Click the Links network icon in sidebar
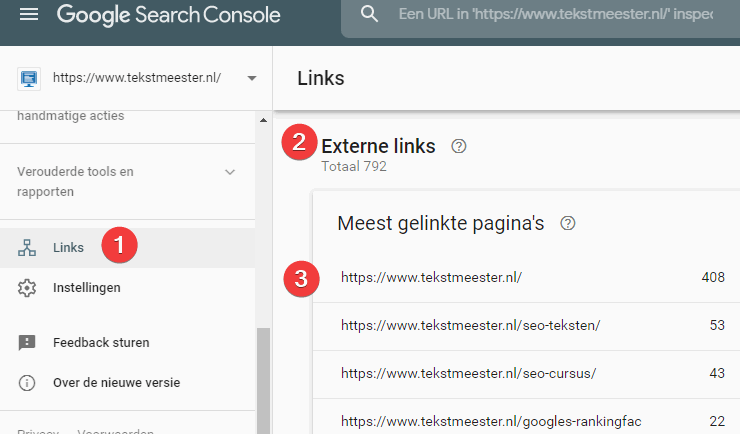740x434 pixels. (x=27, y=248)
